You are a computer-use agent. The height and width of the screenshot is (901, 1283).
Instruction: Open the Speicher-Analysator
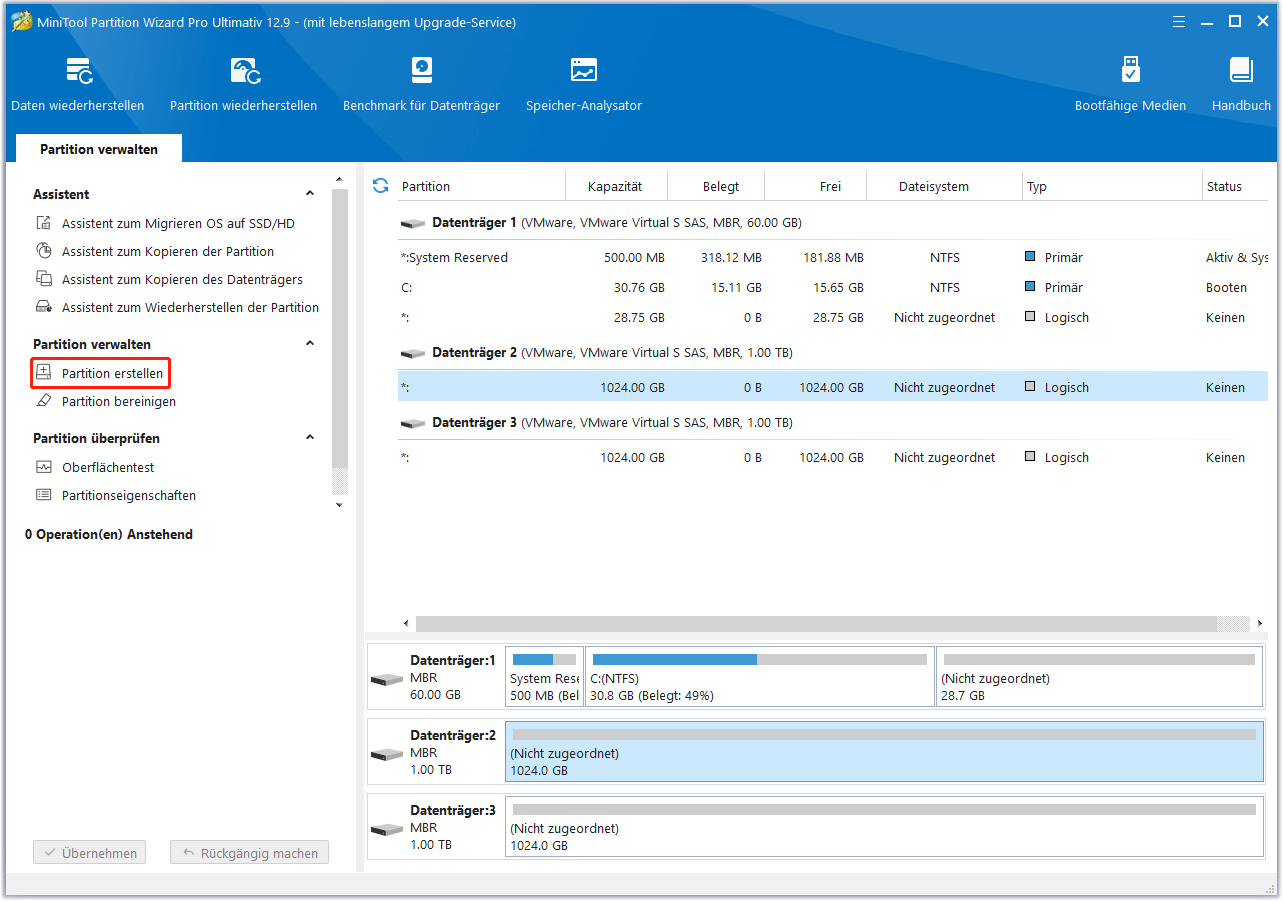tap(584, 84)
